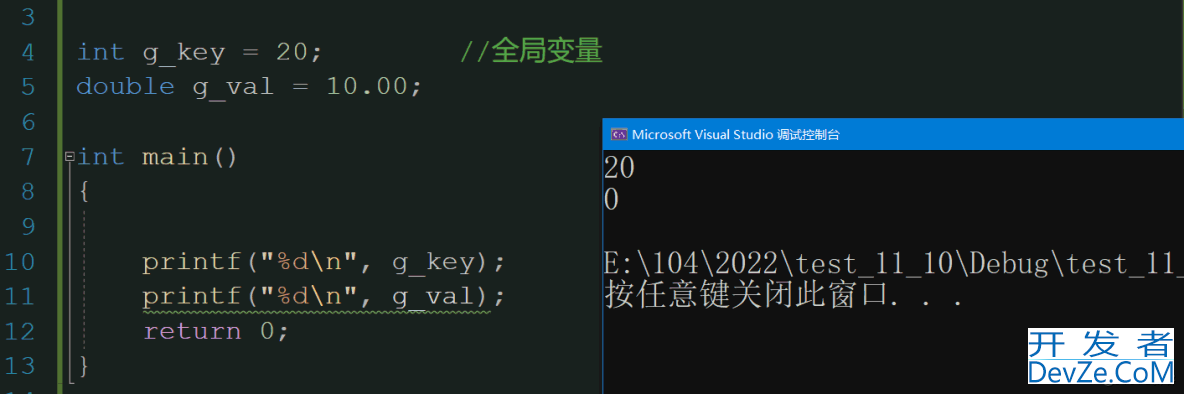Click the main function name
The image size is (1184, 394).
(174, 157)
